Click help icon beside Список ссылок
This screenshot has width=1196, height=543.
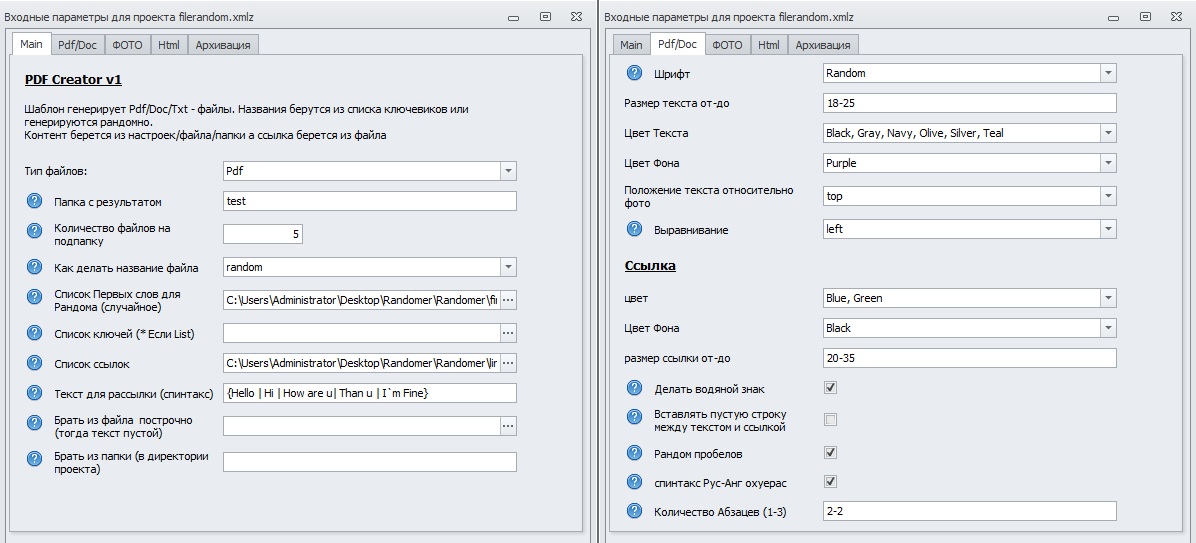pyautogui.click(x=34, y=364)
